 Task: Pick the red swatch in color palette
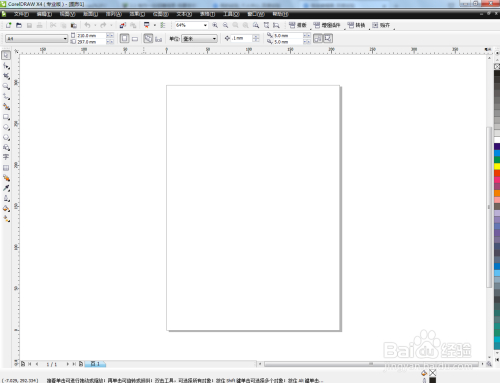point(497,173)
